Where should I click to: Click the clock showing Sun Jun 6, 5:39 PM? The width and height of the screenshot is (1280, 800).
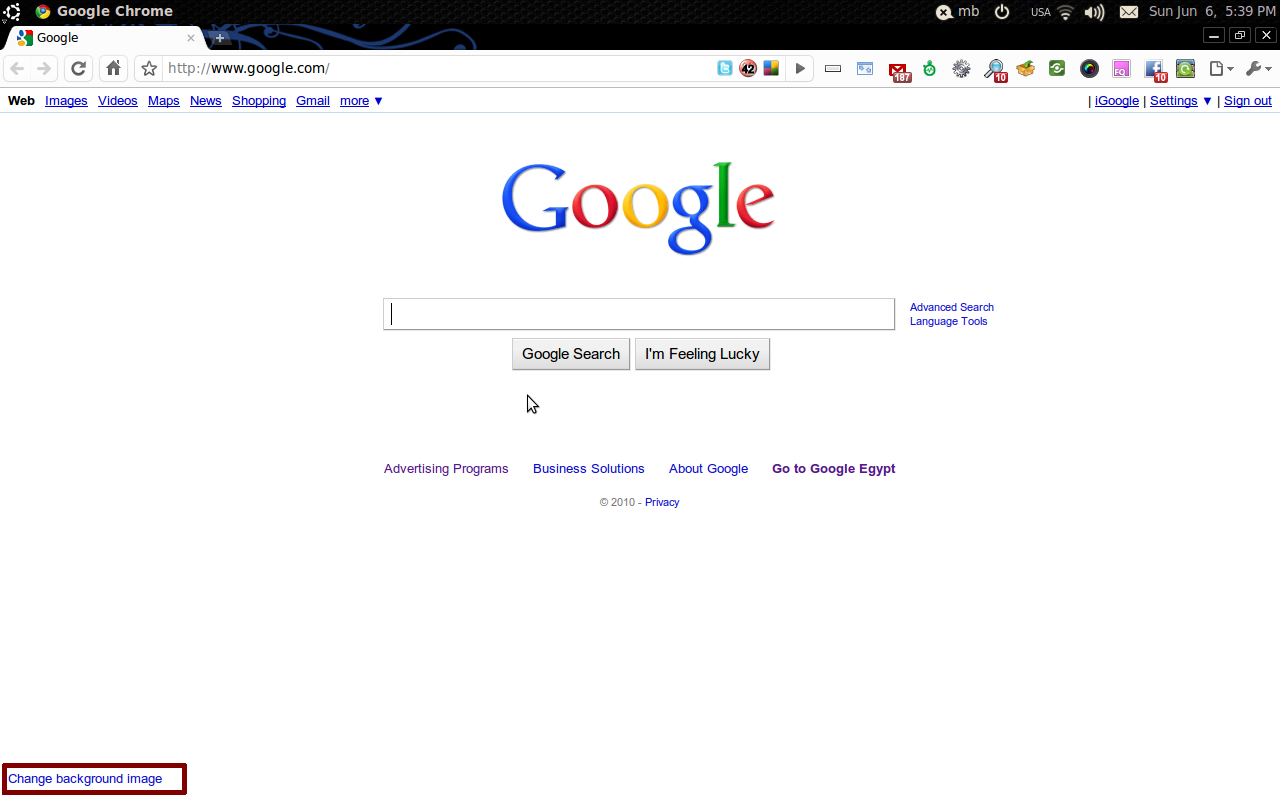click(1212, 12)
